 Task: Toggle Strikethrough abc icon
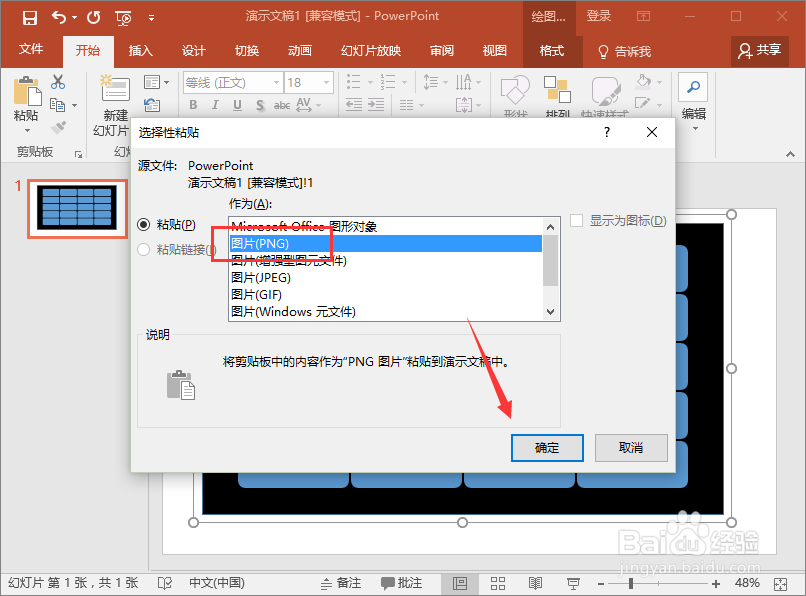pyautogui.click(x=282, y=105)
